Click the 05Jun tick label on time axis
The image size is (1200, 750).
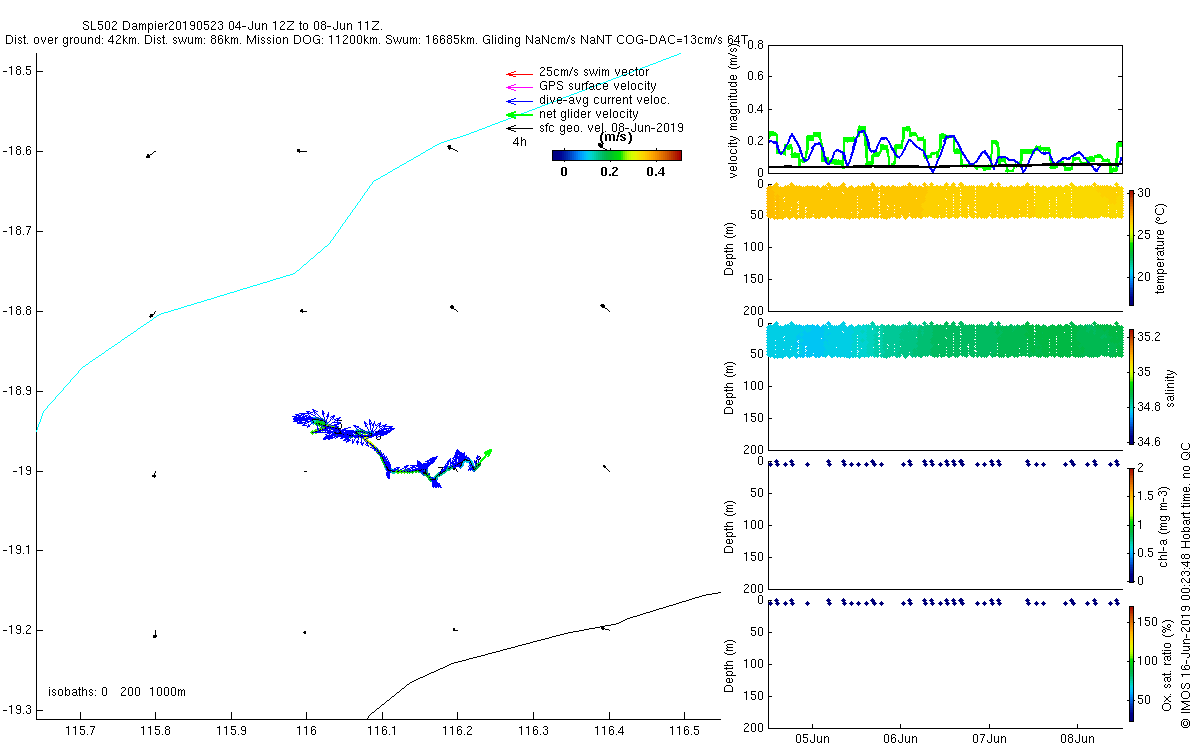812,739
